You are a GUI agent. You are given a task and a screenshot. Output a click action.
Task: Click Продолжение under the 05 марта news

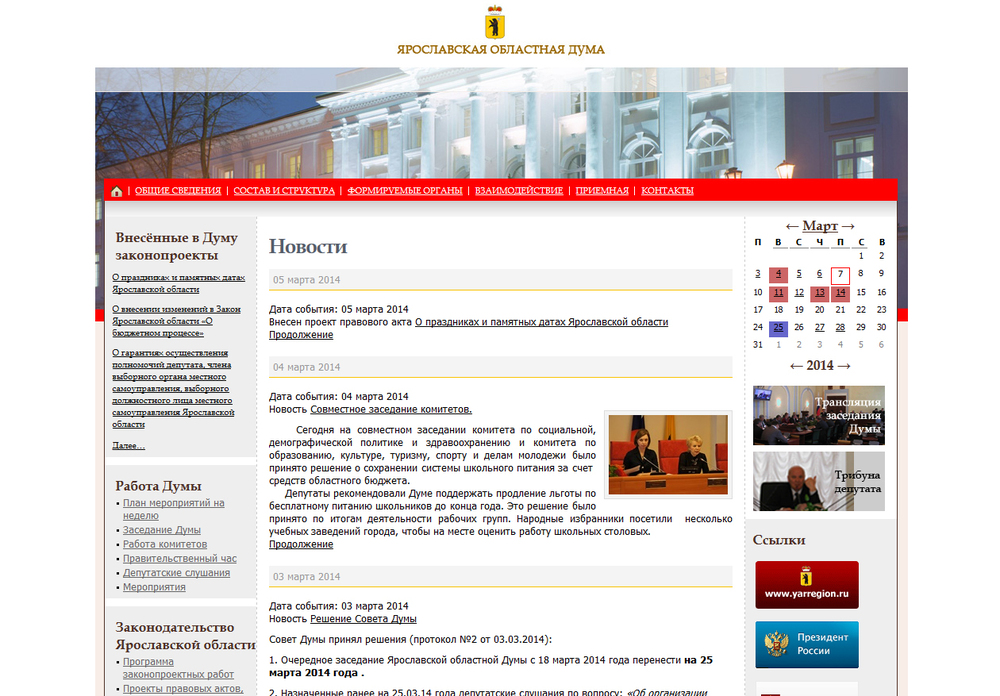[x=301, y=335]
